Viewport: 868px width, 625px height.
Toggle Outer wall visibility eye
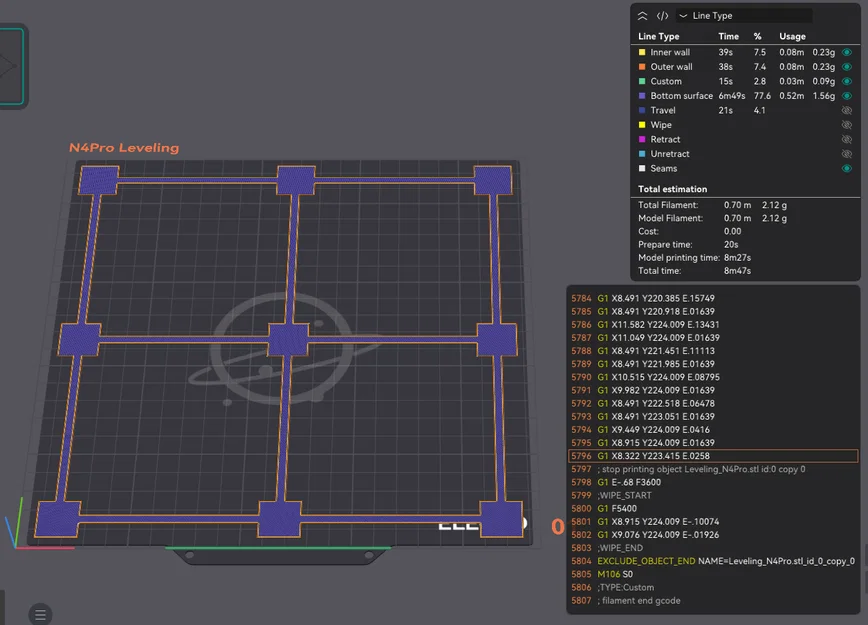click(x=846, y=66)
